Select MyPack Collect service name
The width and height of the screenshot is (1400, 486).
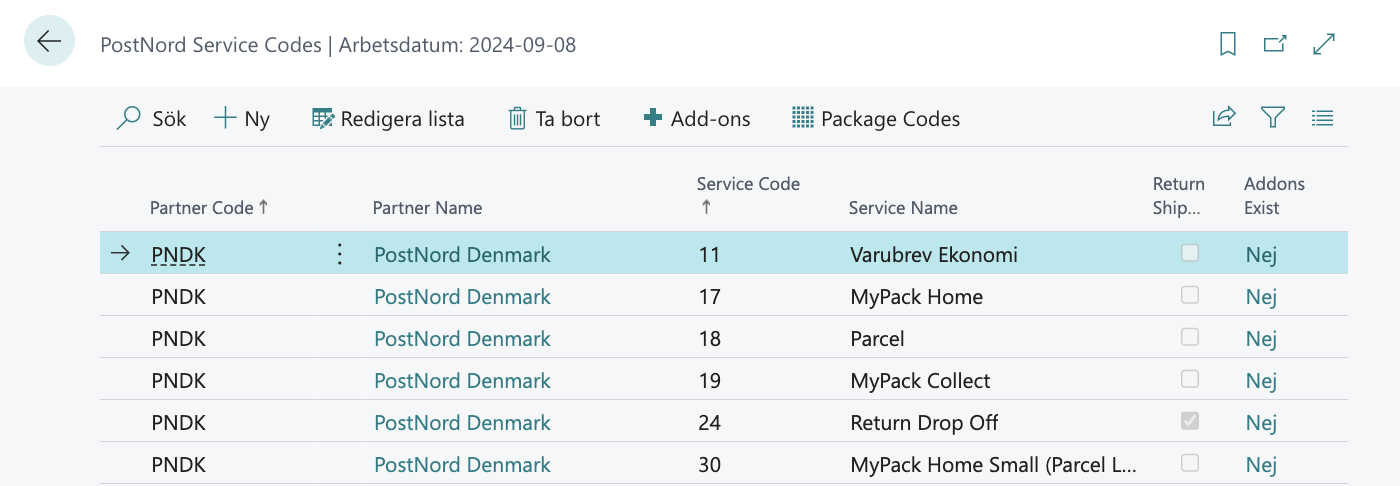(920, 380)
